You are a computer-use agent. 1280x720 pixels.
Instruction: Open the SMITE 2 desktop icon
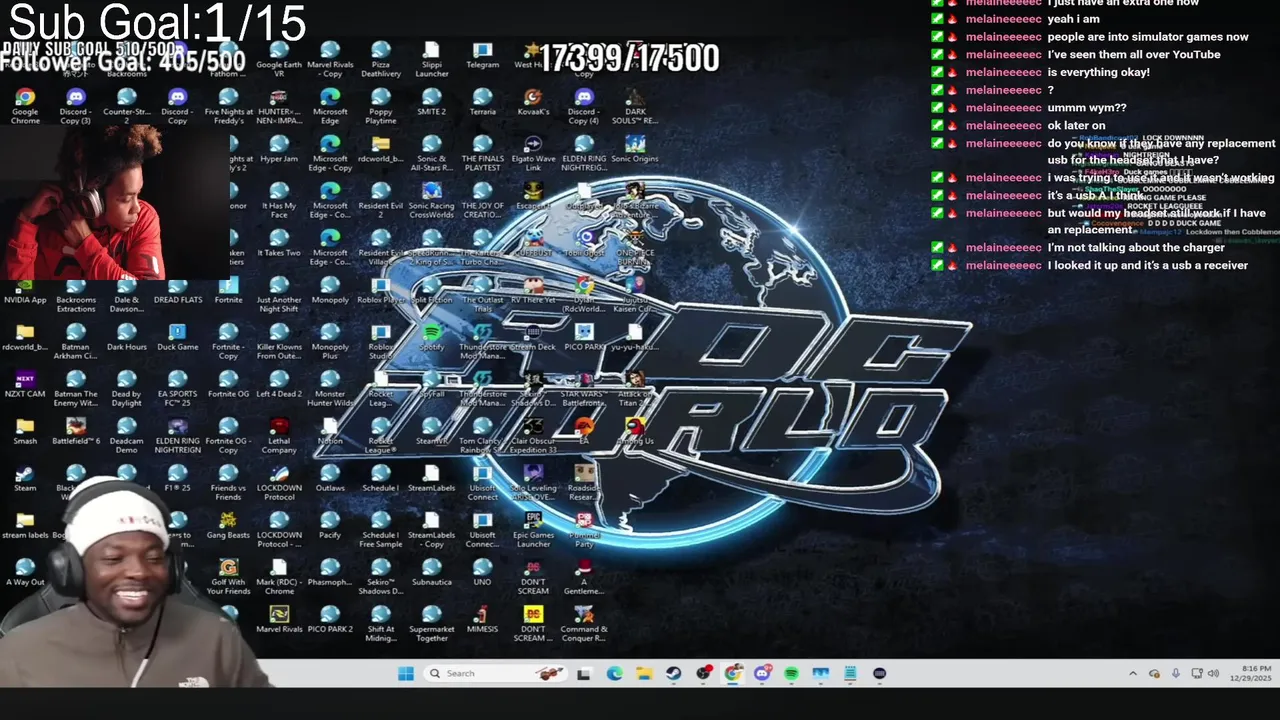(432, 102)
